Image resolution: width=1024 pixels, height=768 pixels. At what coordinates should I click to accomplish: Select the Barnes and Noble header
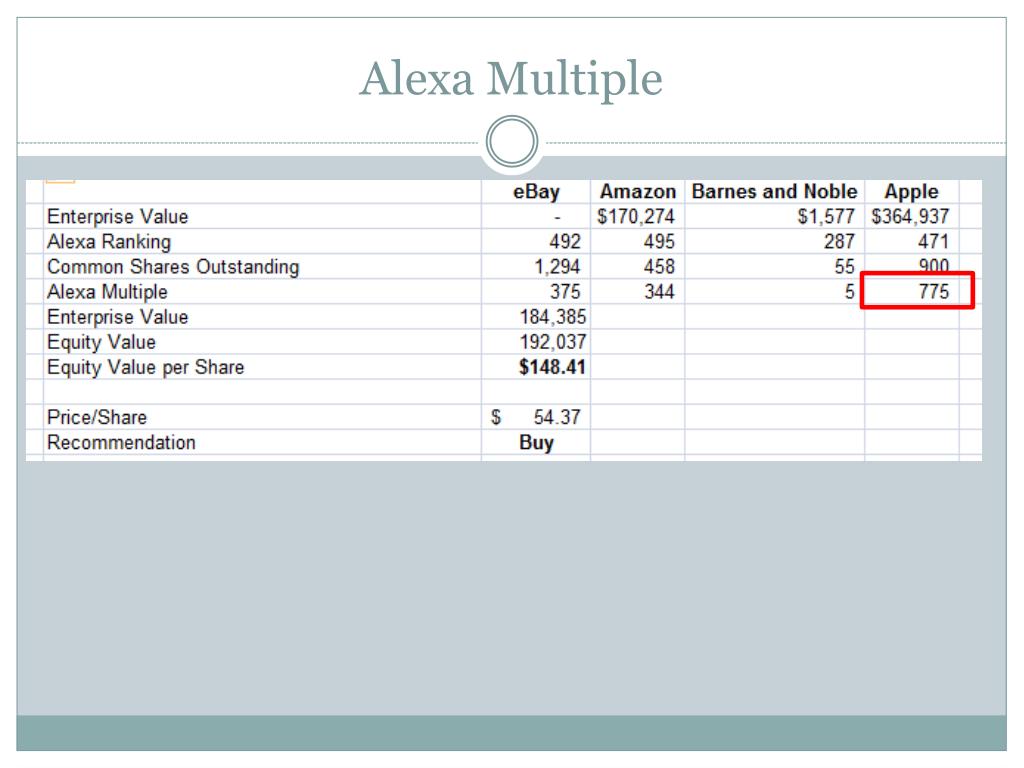775,191
